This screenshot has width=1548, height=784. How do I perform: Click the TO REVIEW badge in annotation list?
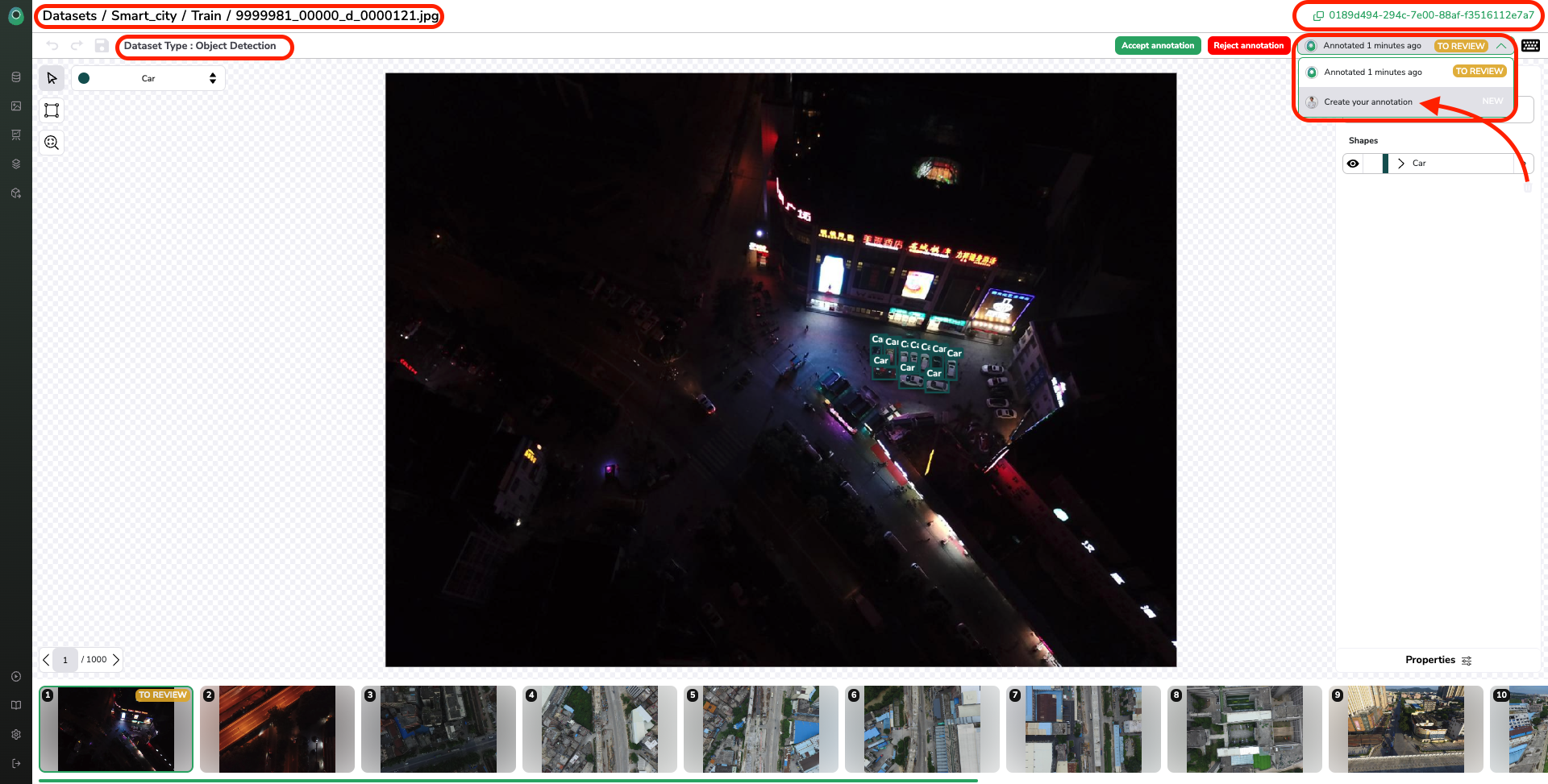click(x=1479, y=72)
